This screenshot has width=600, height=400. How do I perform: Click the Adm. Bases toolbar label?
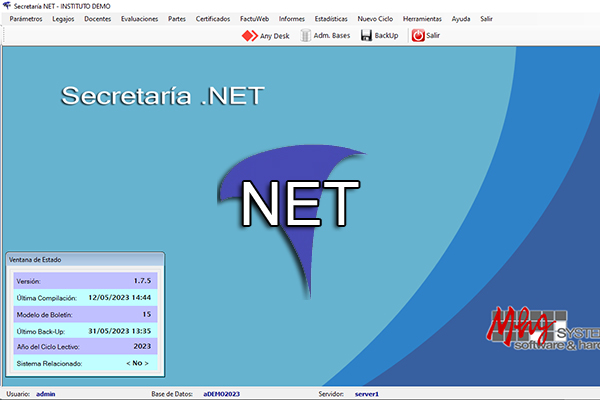332,36
